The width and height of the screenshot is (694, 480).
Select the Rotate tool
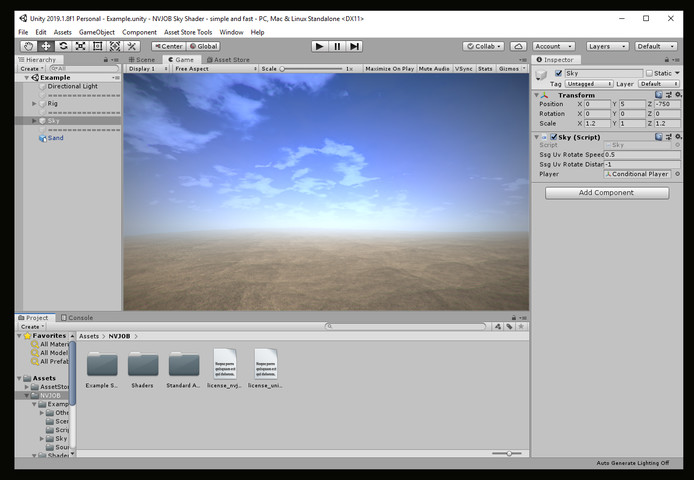click(x=63, y=46)
